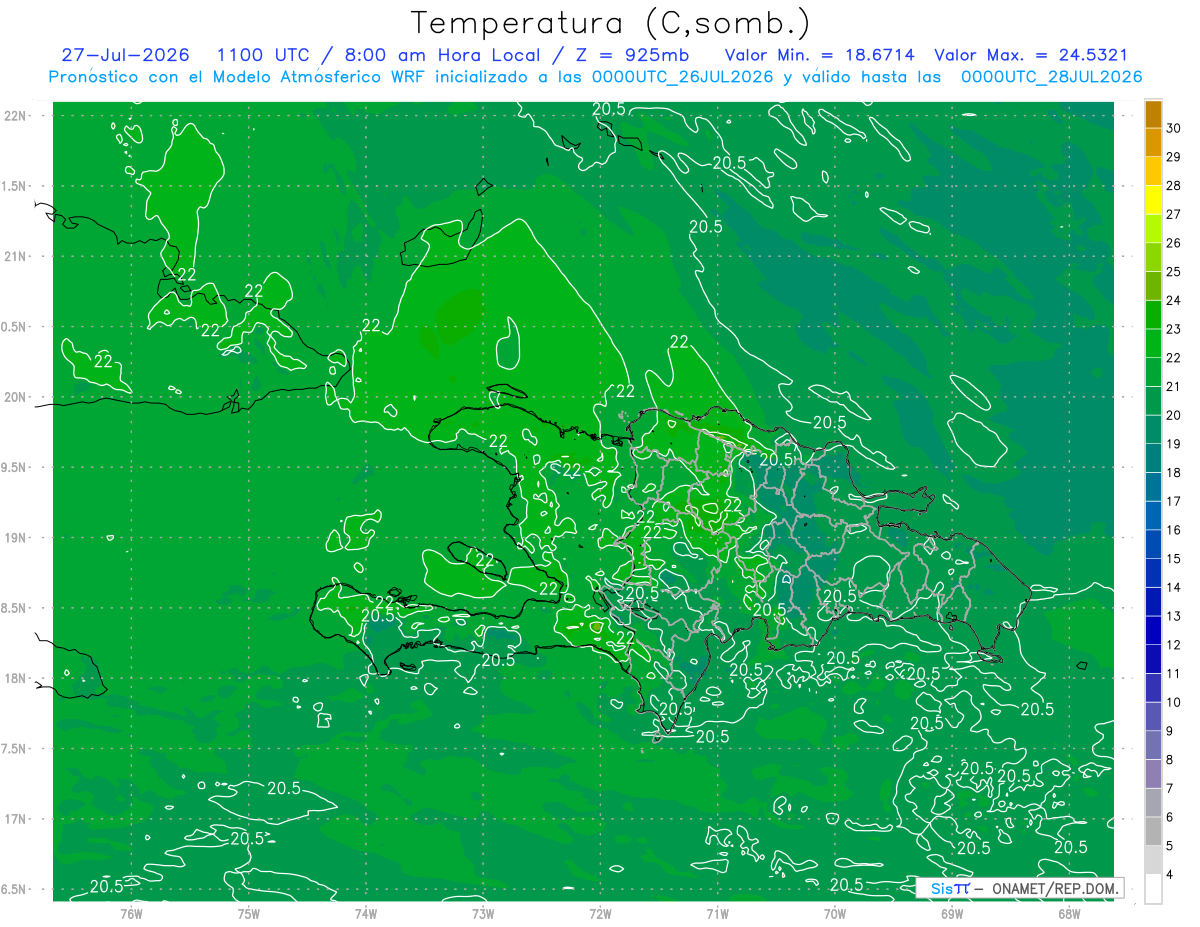The image size is (1200, 927).
Task: Click the colorbar legend value 15
Action: tap(1173, 558)
